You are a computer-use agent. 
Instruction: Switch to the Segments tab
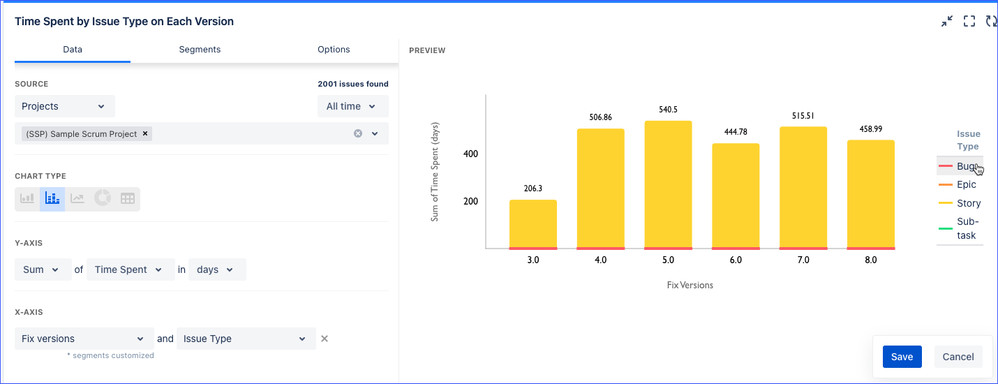200,50
